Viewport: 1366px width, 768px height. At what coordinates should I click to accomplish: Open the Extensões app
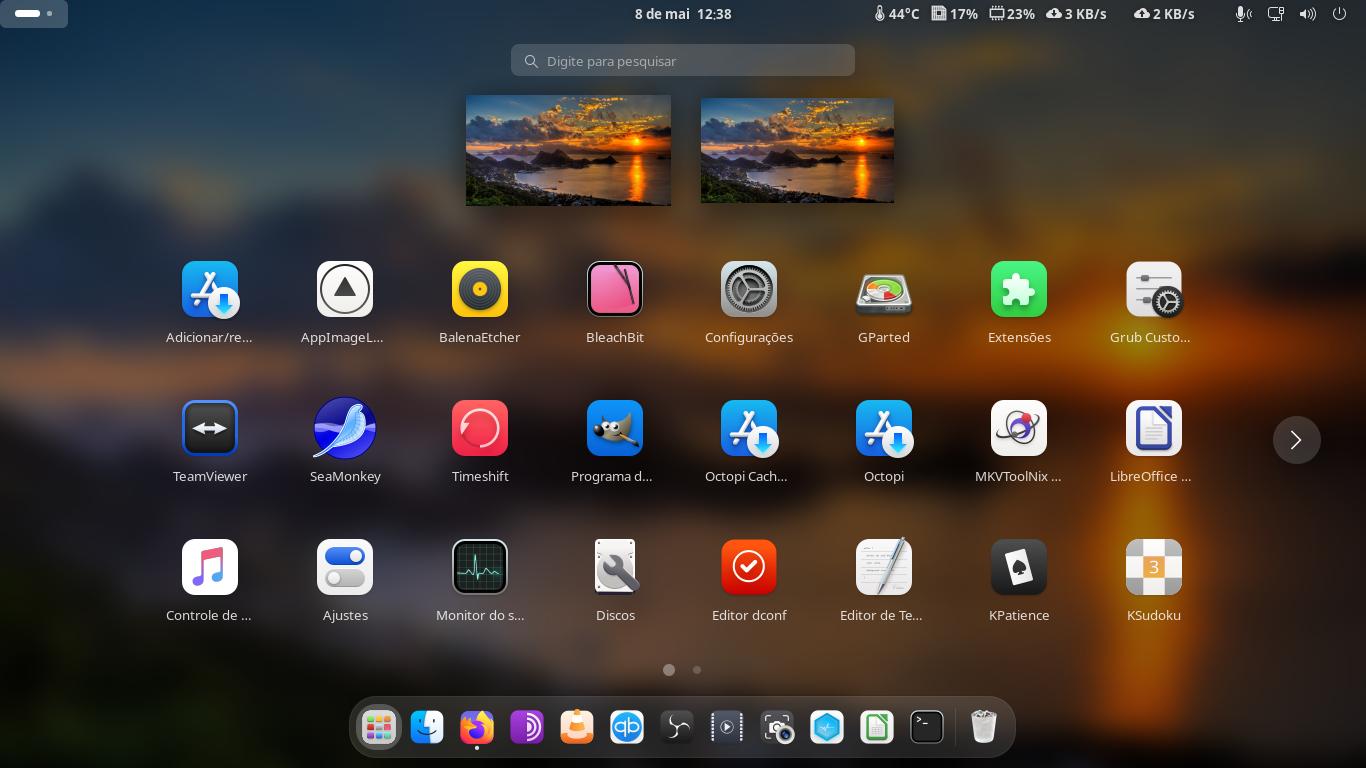click(x=1019, y=289)
